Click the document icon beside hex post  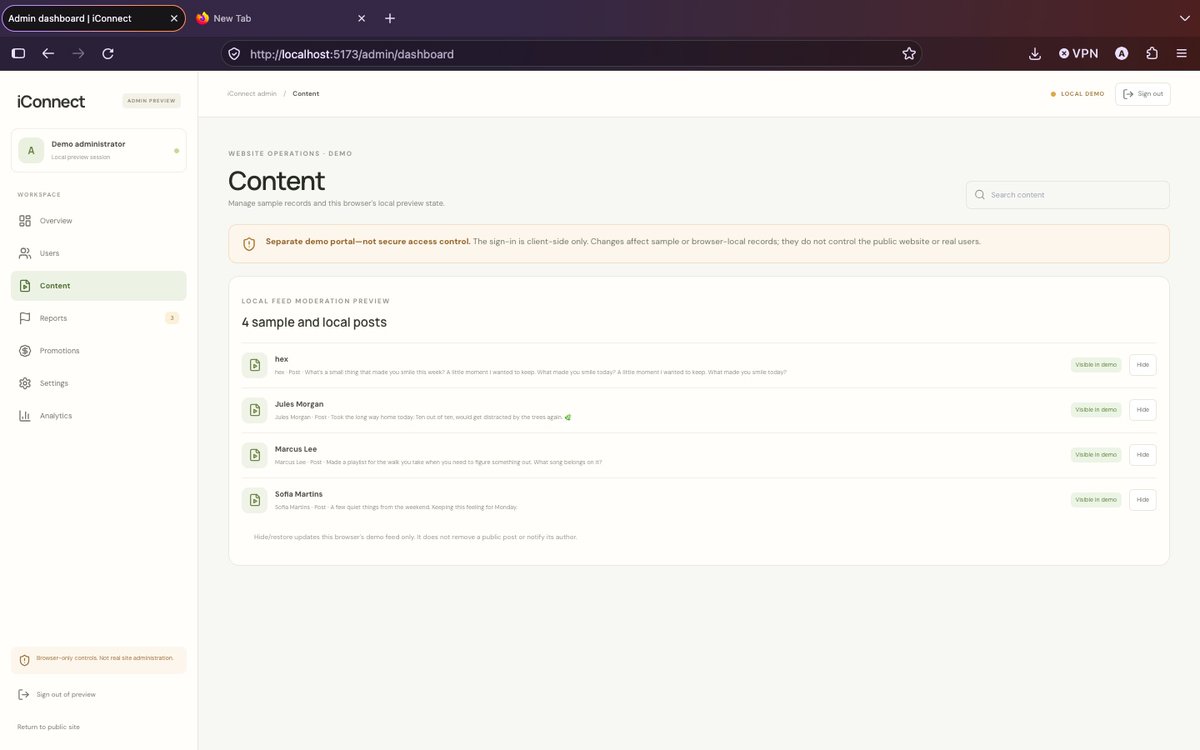coord(254,365)
